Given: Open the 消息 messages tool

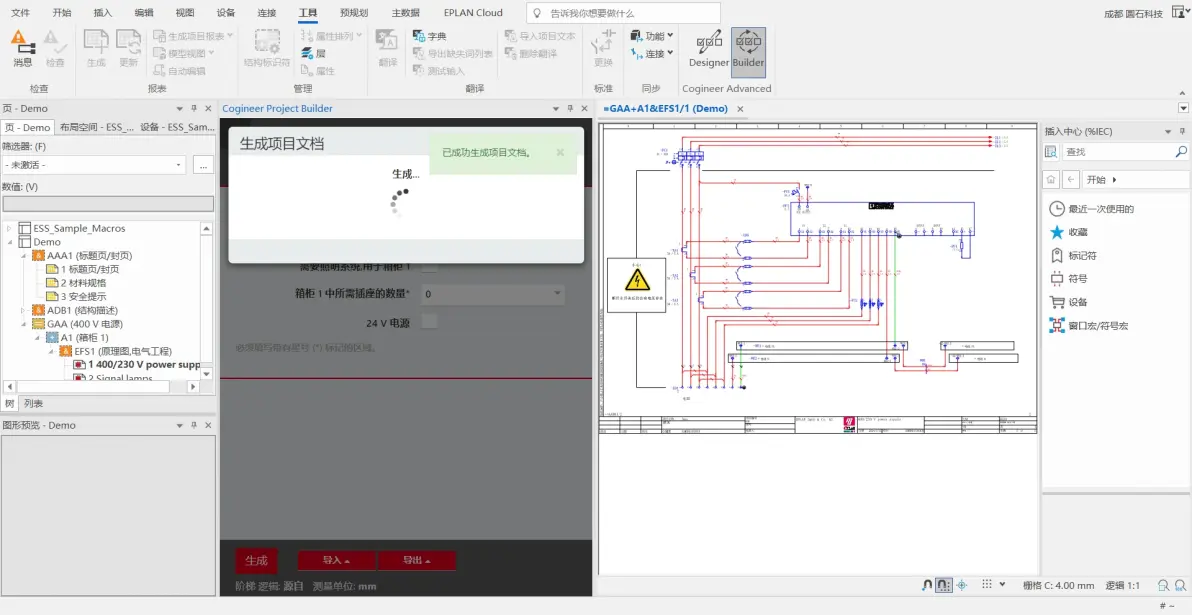Looking at the screenshot, I should (23, 48).
